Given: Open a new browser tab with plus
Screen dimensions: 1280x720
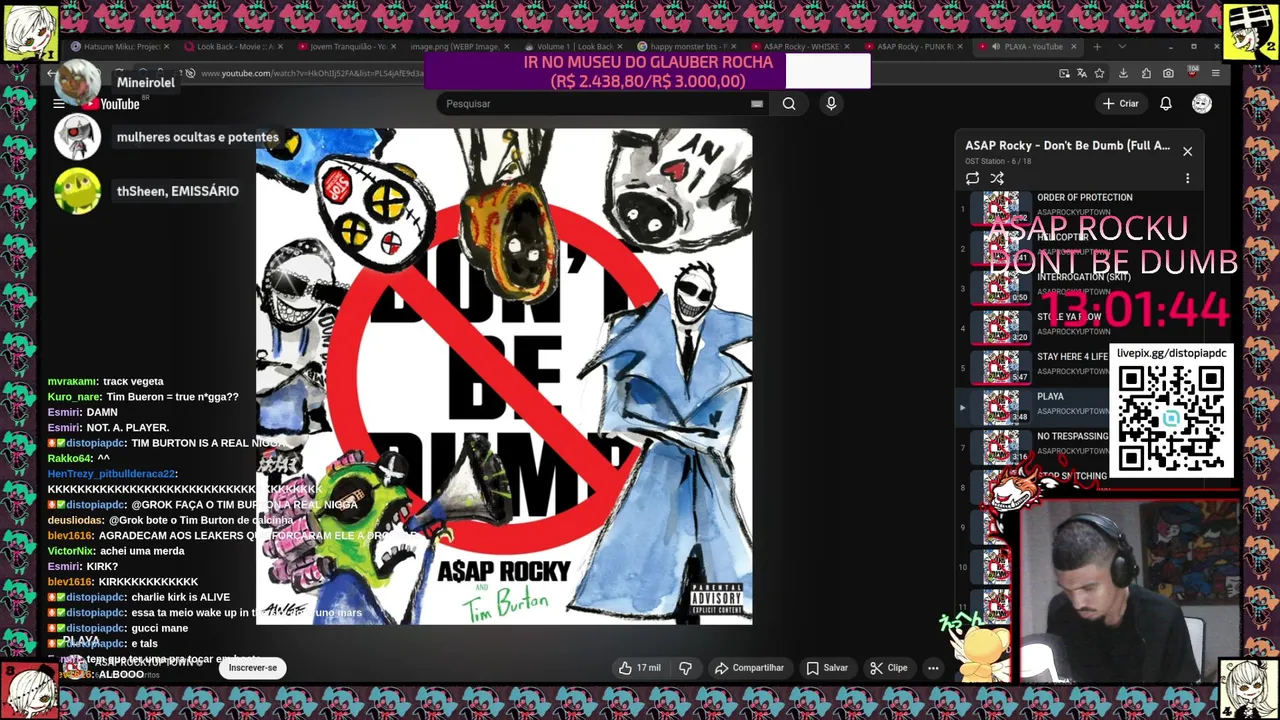Looking at the screenshot, I should pos(1097,46).
